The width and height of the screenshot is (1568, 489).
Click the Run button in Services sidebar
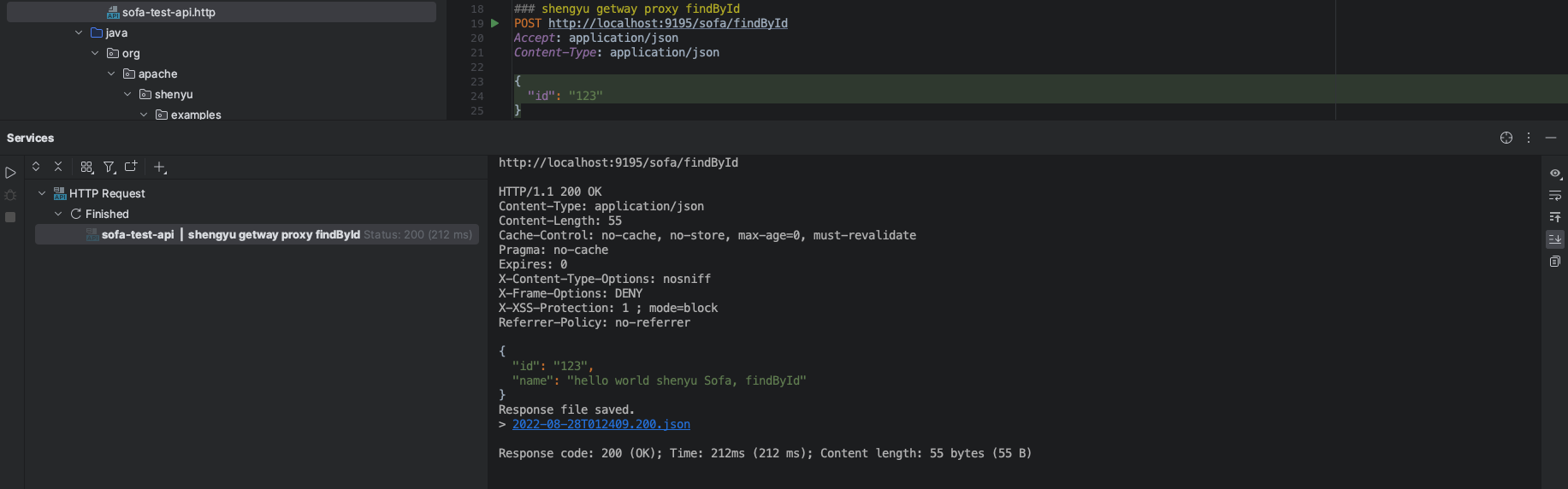[x=10, y=173]
